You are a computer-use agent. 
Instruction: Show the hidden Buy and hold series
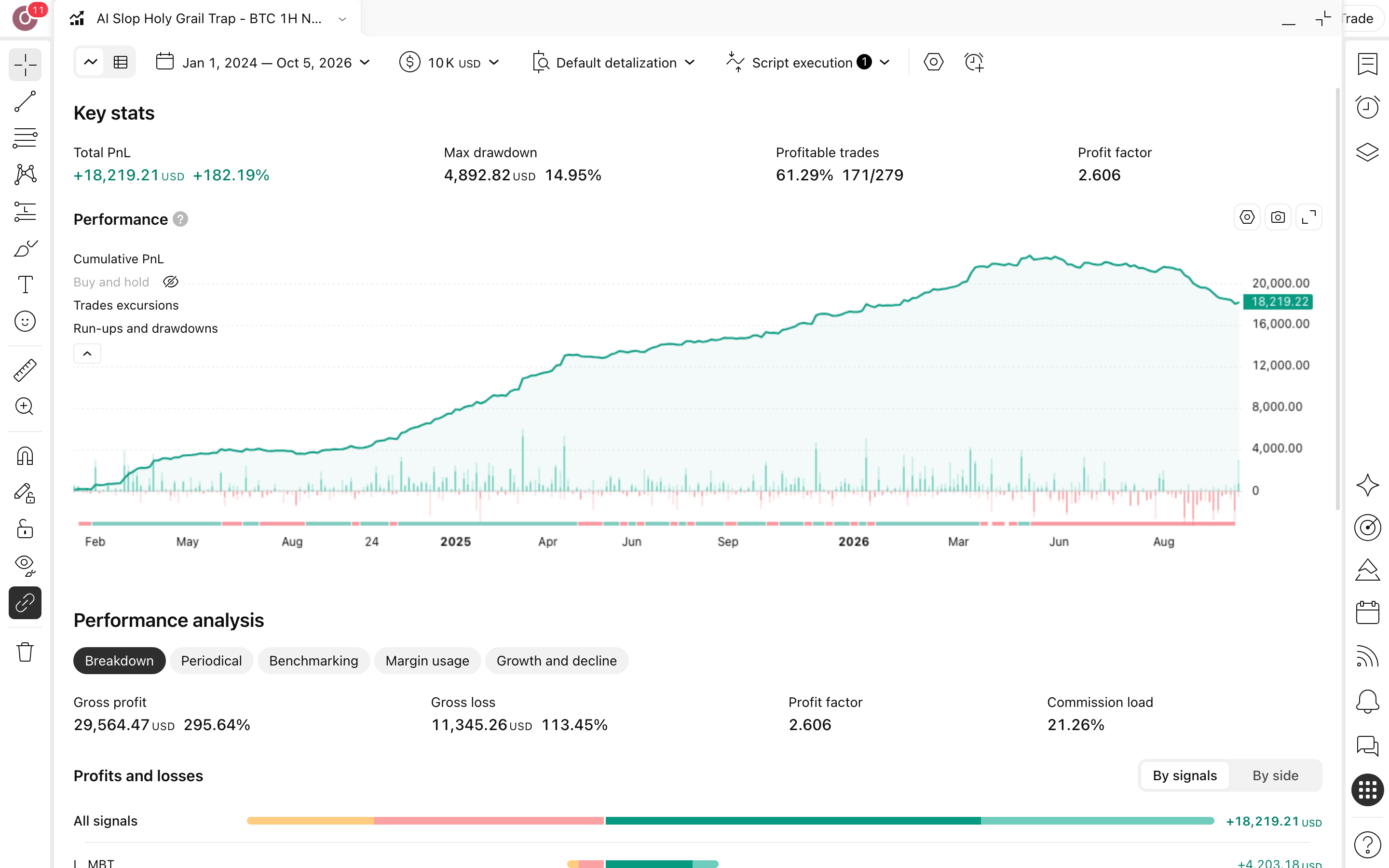pyautogui.click(x=170, y=282)
